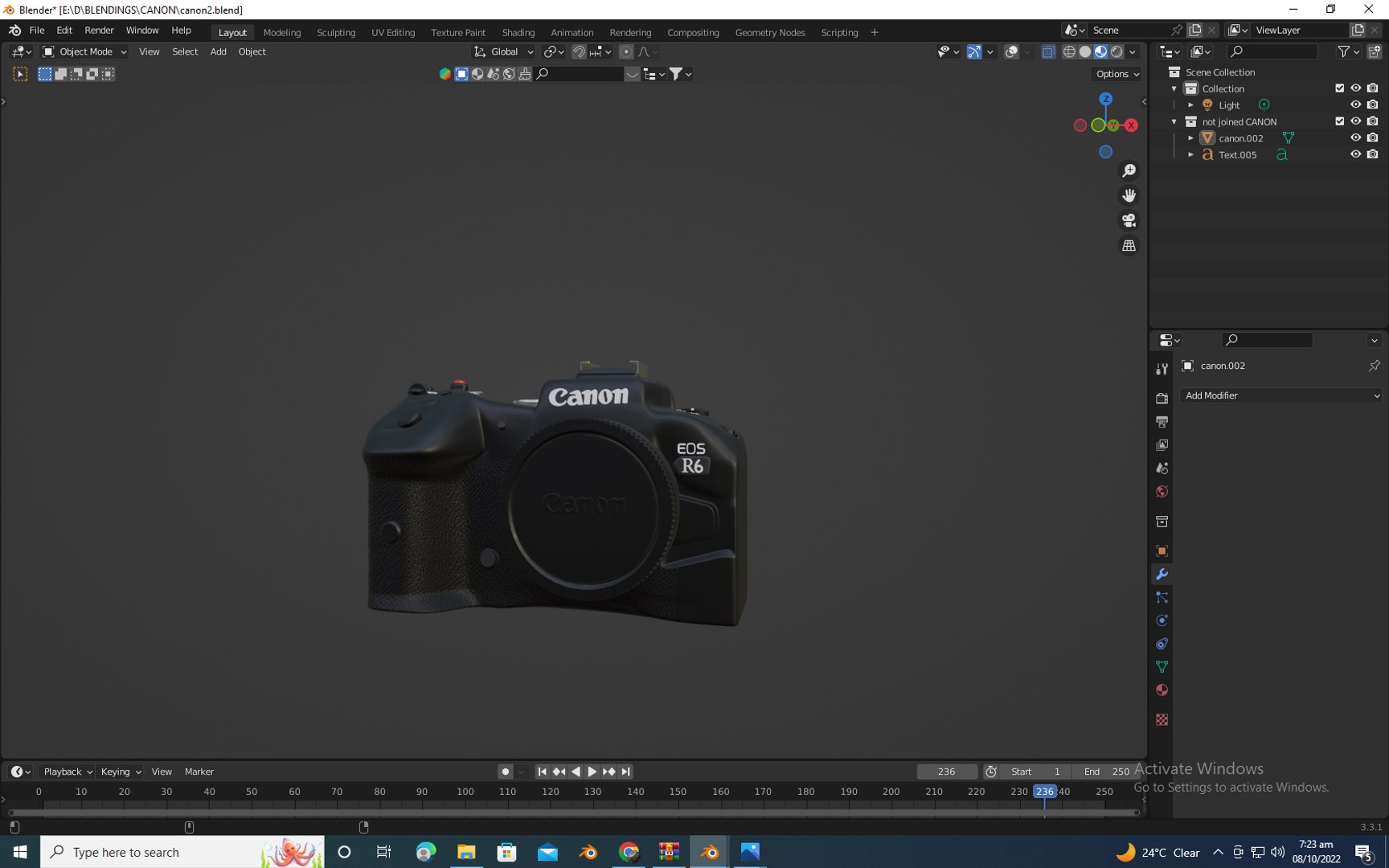This screenshot has height=868, width=1389.
Task: Hide the Light object in the viewport
Action: tap(1355, 104)
